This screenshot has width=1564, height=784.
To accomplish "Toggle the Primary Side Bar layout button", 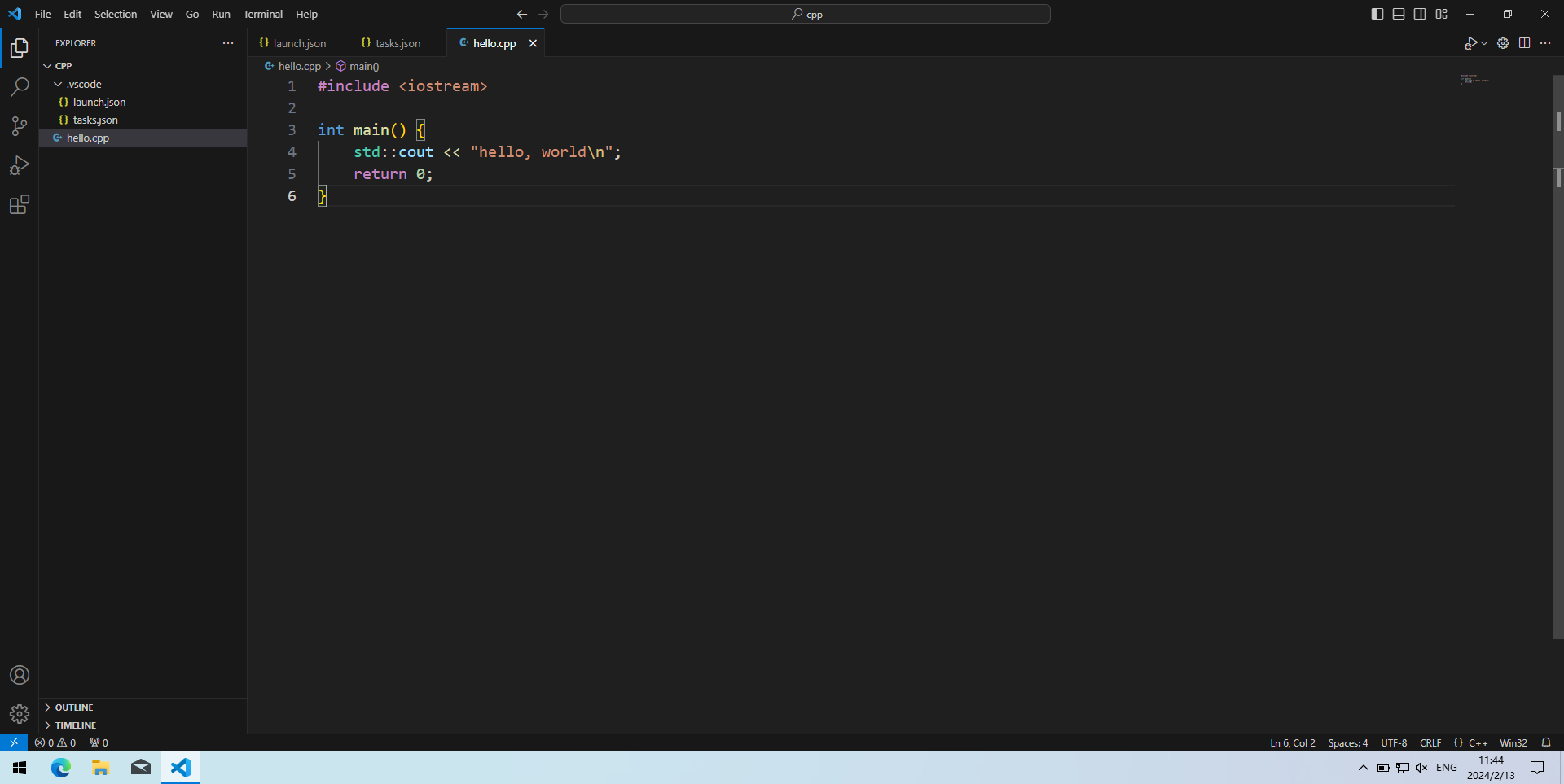I will [x=1377, y=14].
